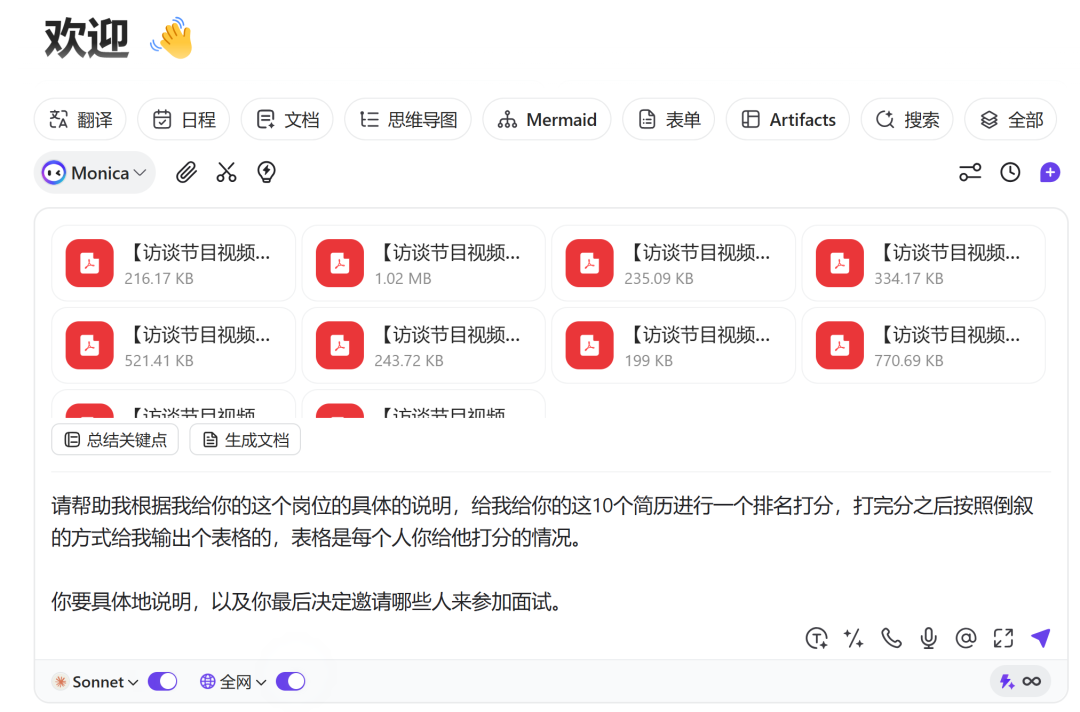The image size is (1080, 712).
Task: Switch to the Artifacts tab
Action: pyautogui.click(x=788, y=119)
